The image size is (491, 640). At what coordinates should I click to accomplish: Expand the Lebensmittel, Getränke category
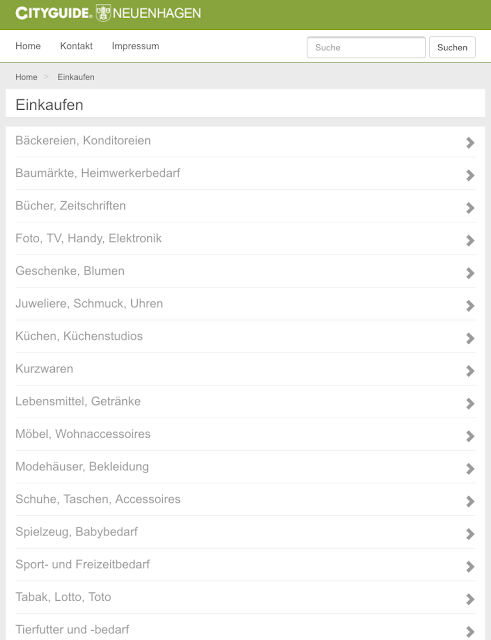[x=245, y=402]
